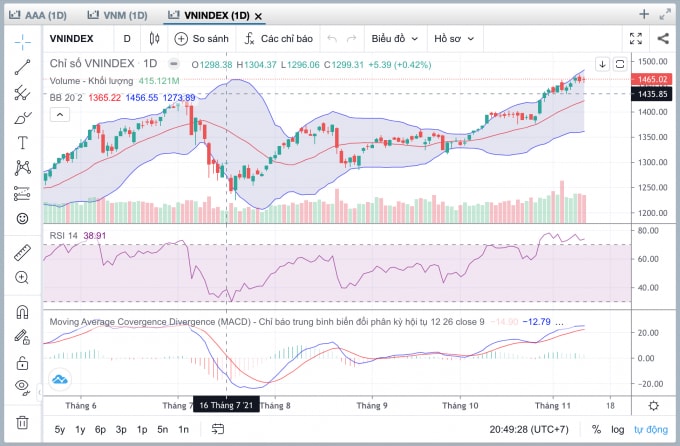Viewport: 680px width, 446px height.
Task: Switch to the VNM (1D) tab
Action: (x=118, y=16)
